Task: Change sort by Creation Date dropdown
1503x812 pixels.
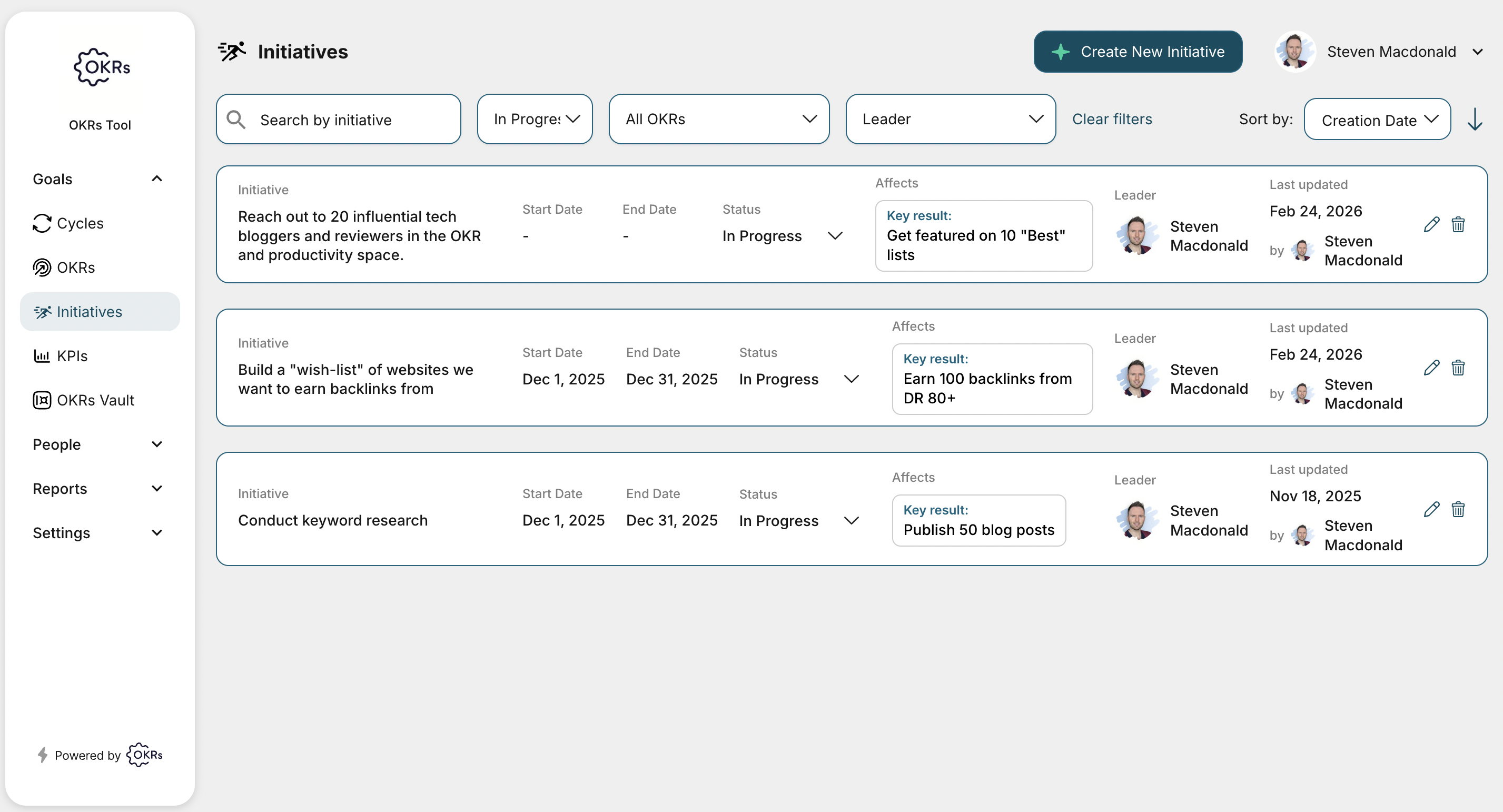Action: 1377,120
